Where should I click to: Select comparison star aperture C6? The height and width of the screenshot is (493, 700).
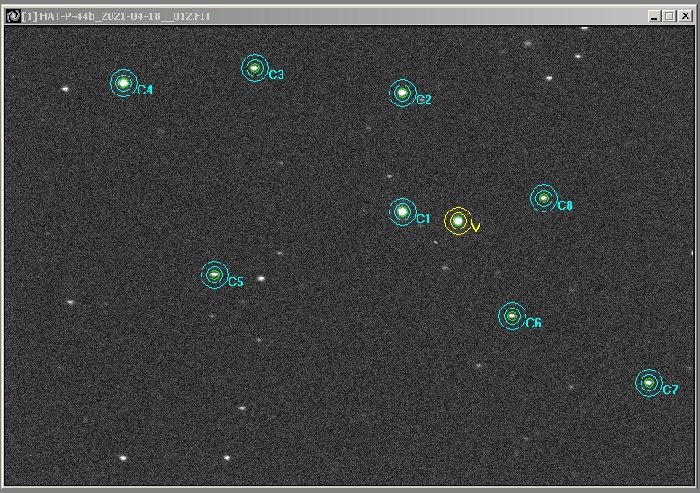click(x=512, y=316)
